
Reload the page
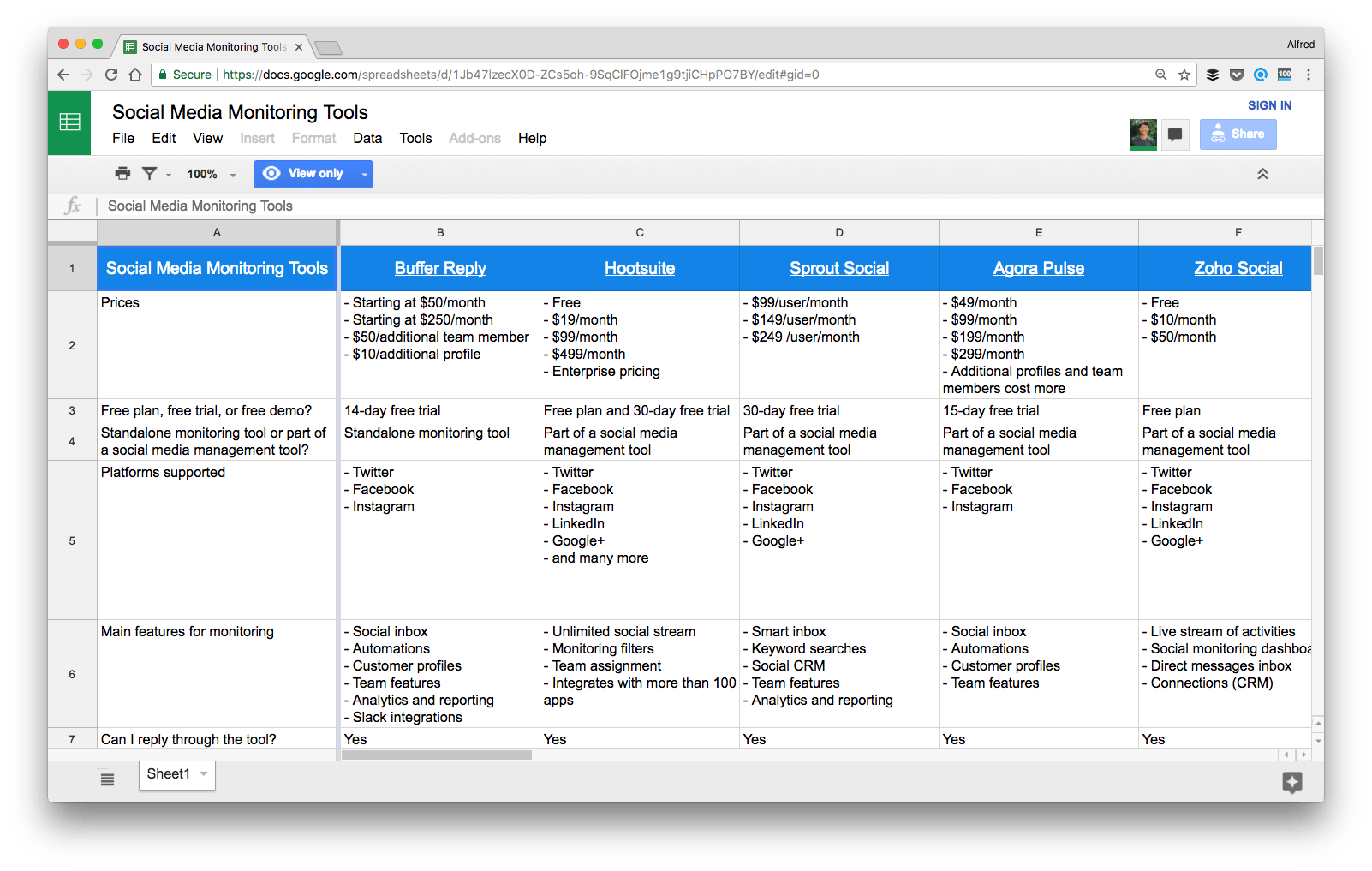110,75
